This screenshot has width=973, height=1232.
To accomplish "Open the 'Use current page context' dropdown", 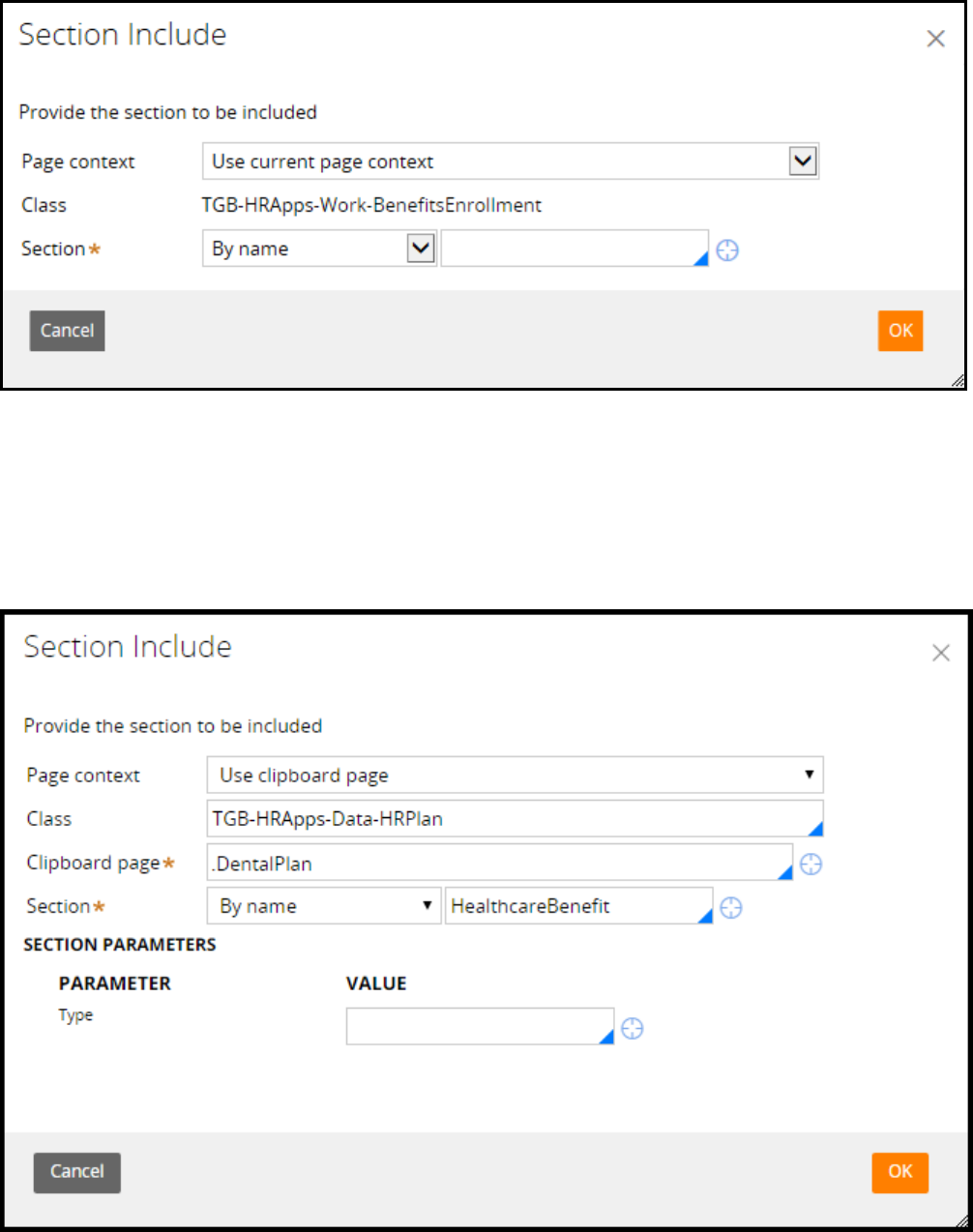I will [510, 161].
